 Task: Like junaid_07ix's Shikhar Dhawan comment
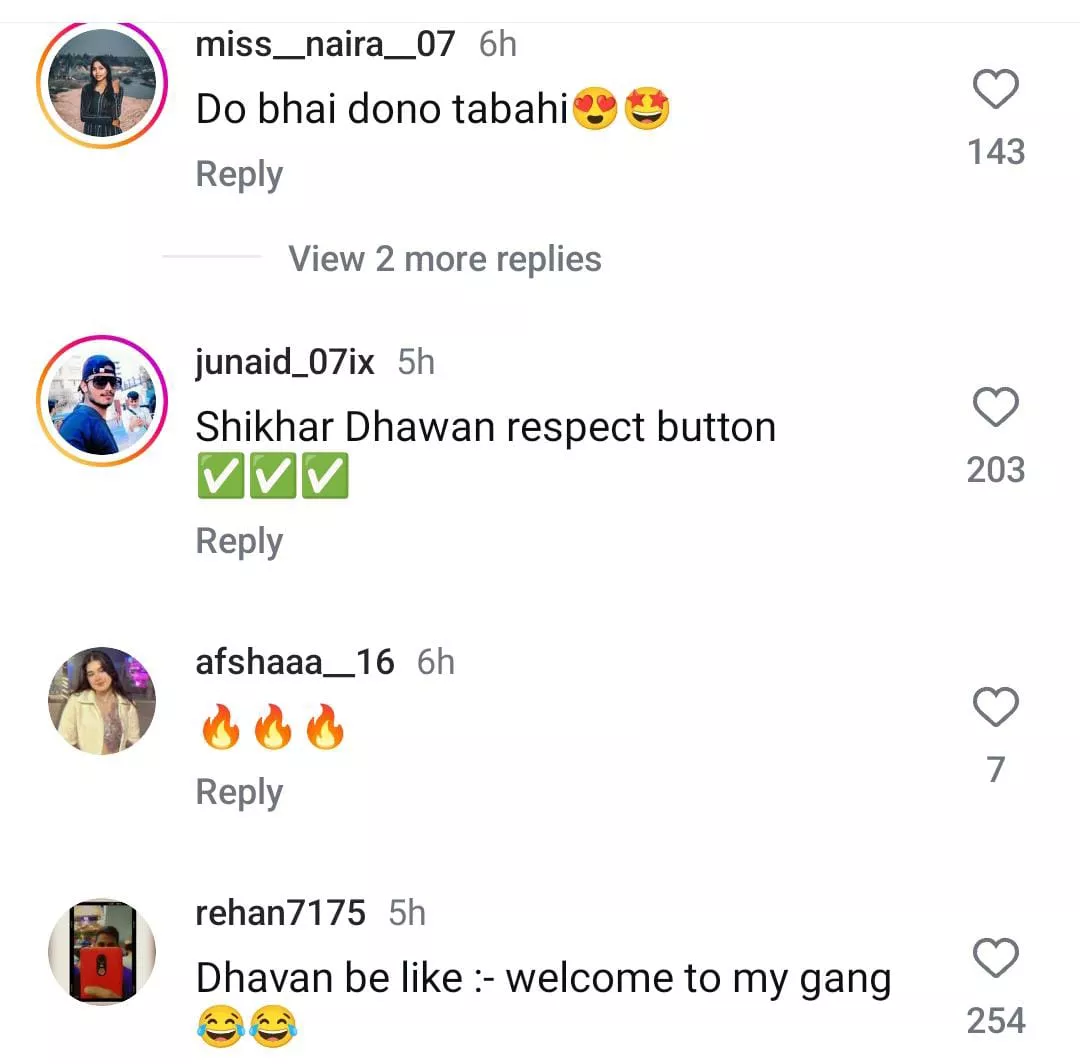click(x=995, y=409)
